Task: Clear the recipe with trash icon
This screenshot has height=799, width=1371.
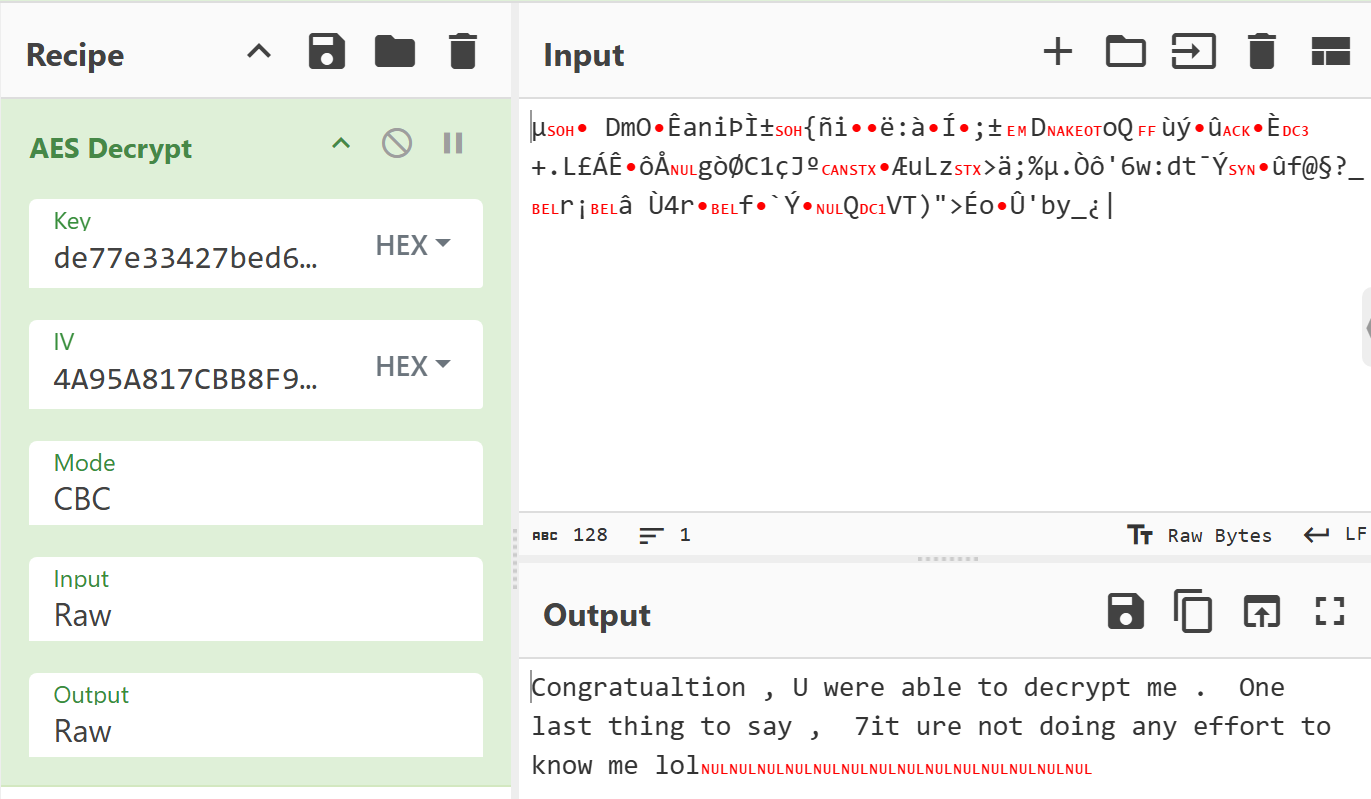Action: [x=462, y=52]
